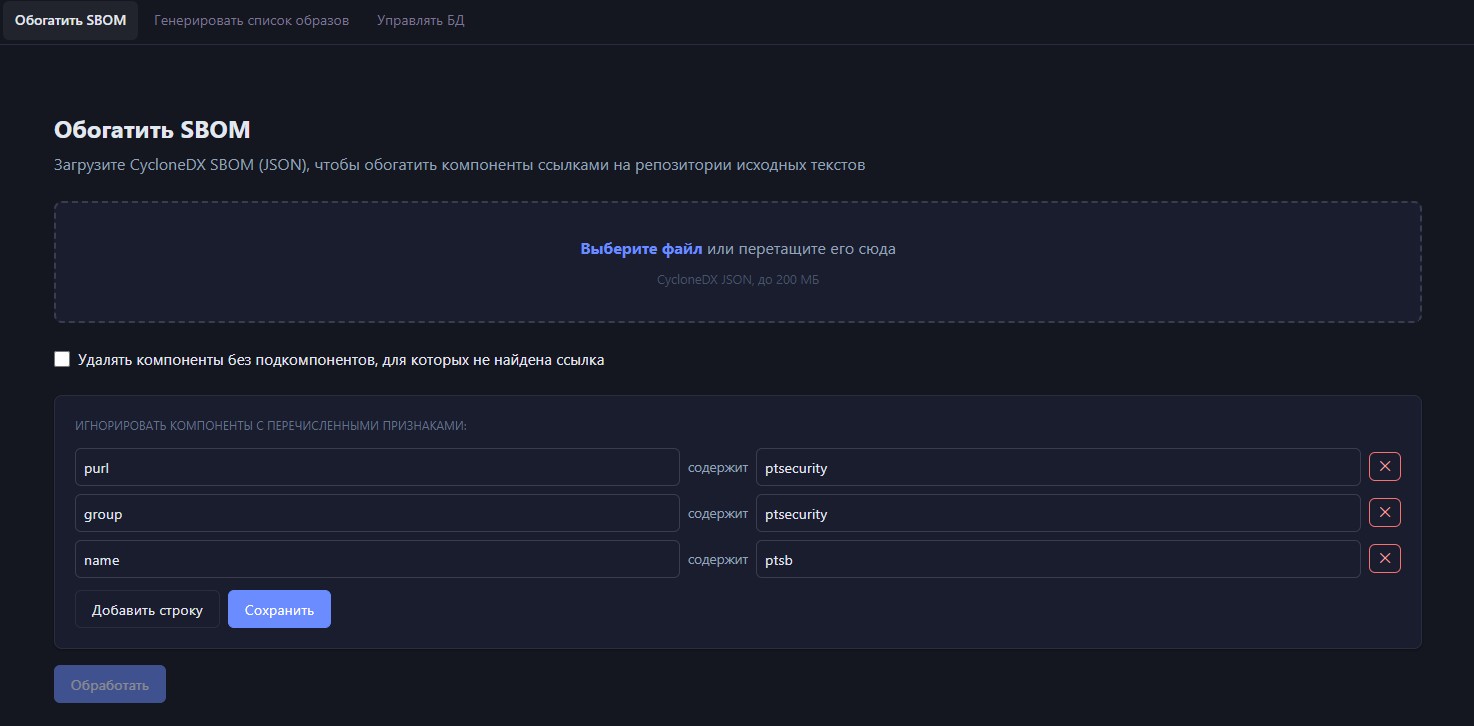The width and height of the screenshot is (1474, 726).
Task: Delete the purl filter row
Action: click(x=1384, y=467)
